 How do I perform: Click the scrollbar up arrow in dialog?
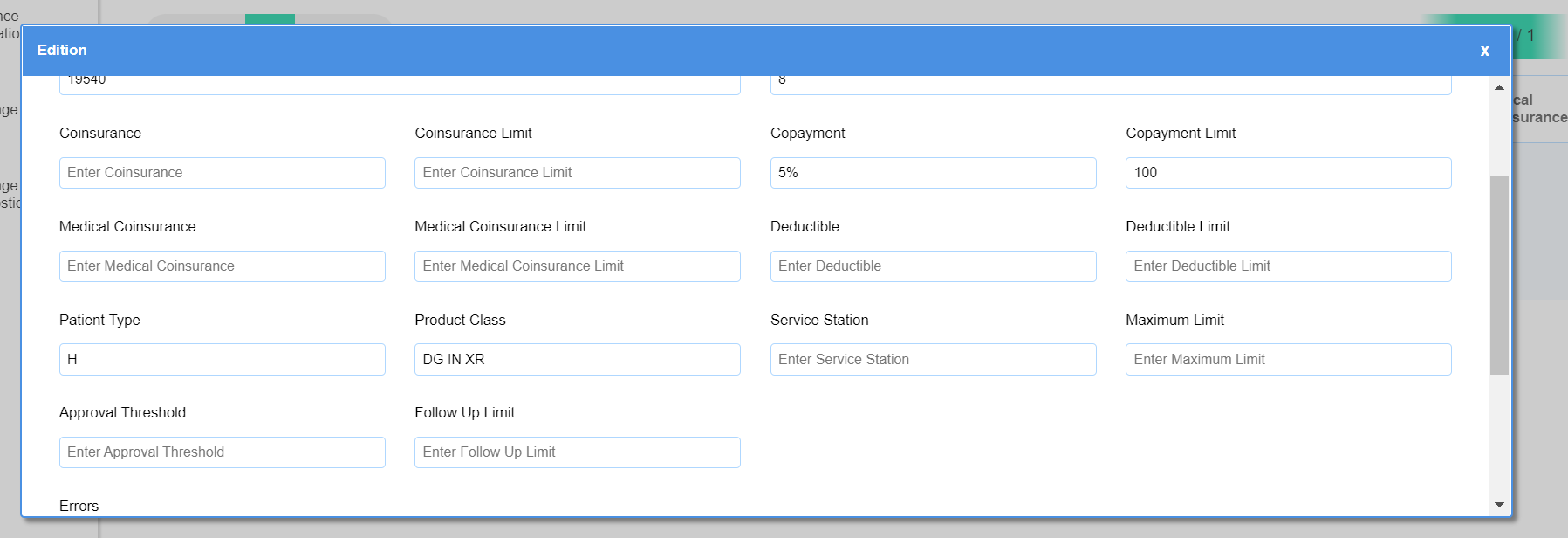(x=1499, y=87)
